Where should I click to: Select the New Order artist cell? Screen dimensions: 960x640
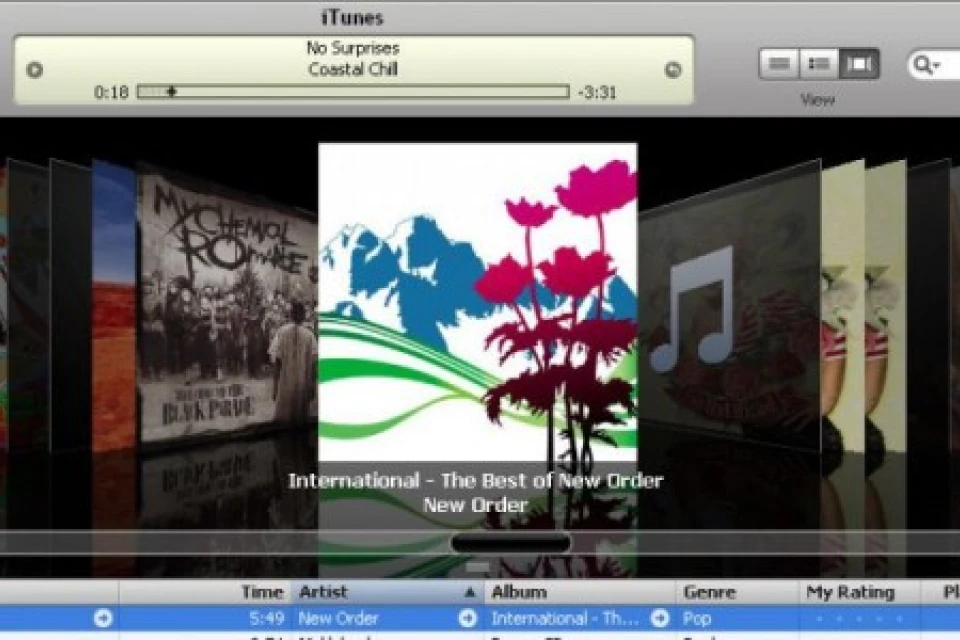[x=388, y=619]
